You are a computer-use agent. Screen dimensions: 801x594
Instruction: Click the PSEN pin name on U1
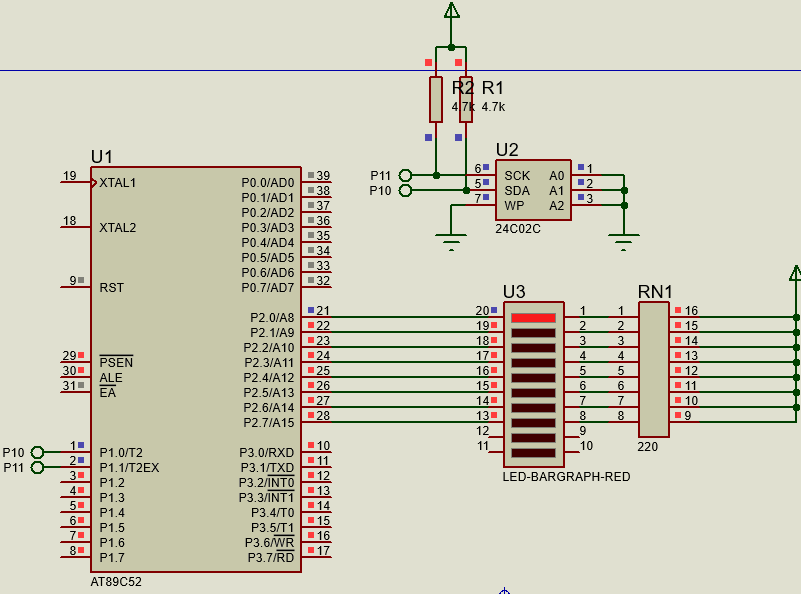(116, 363)
